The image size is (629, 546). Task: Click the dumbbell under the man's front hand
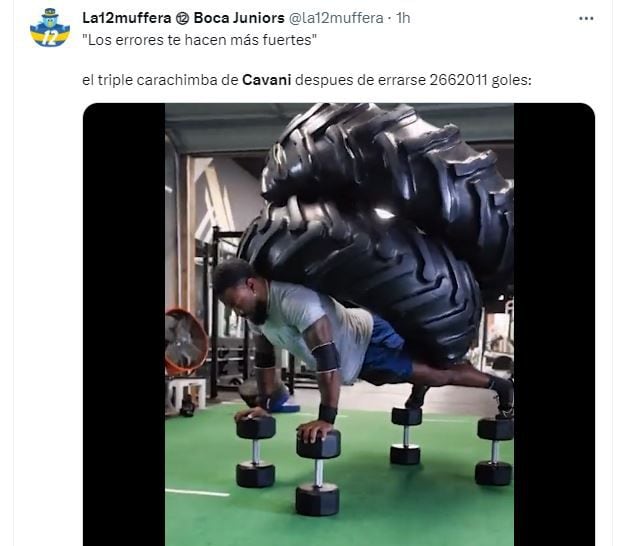pyautogui.click(x=318, y=473)
